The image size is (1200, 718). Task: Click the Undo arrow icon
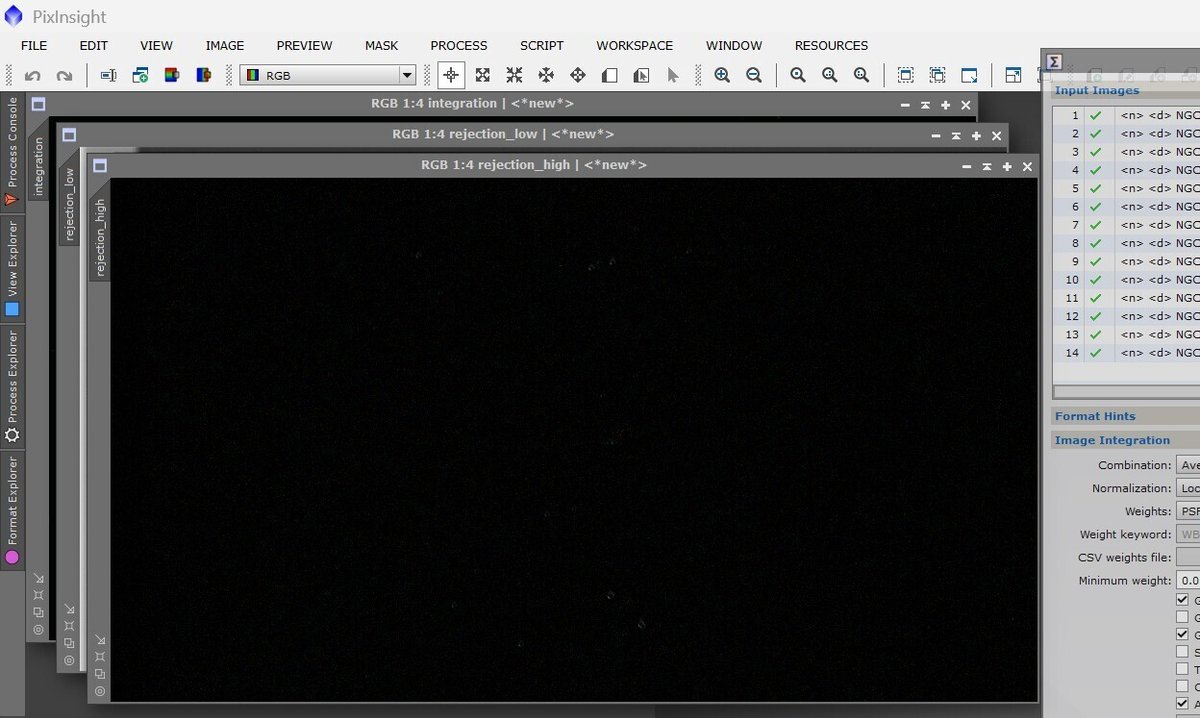pos(34,75)
